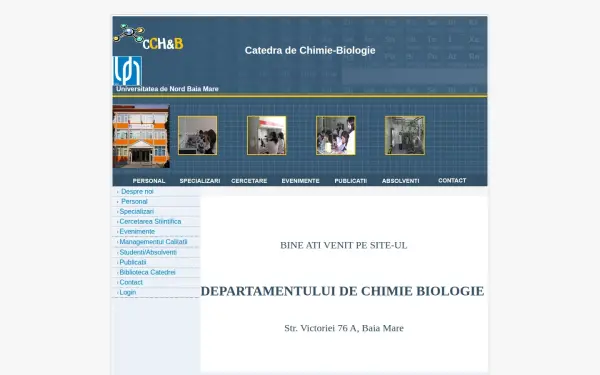
Task: Open the third photo of students in lab coats
Action: (336, 135)
